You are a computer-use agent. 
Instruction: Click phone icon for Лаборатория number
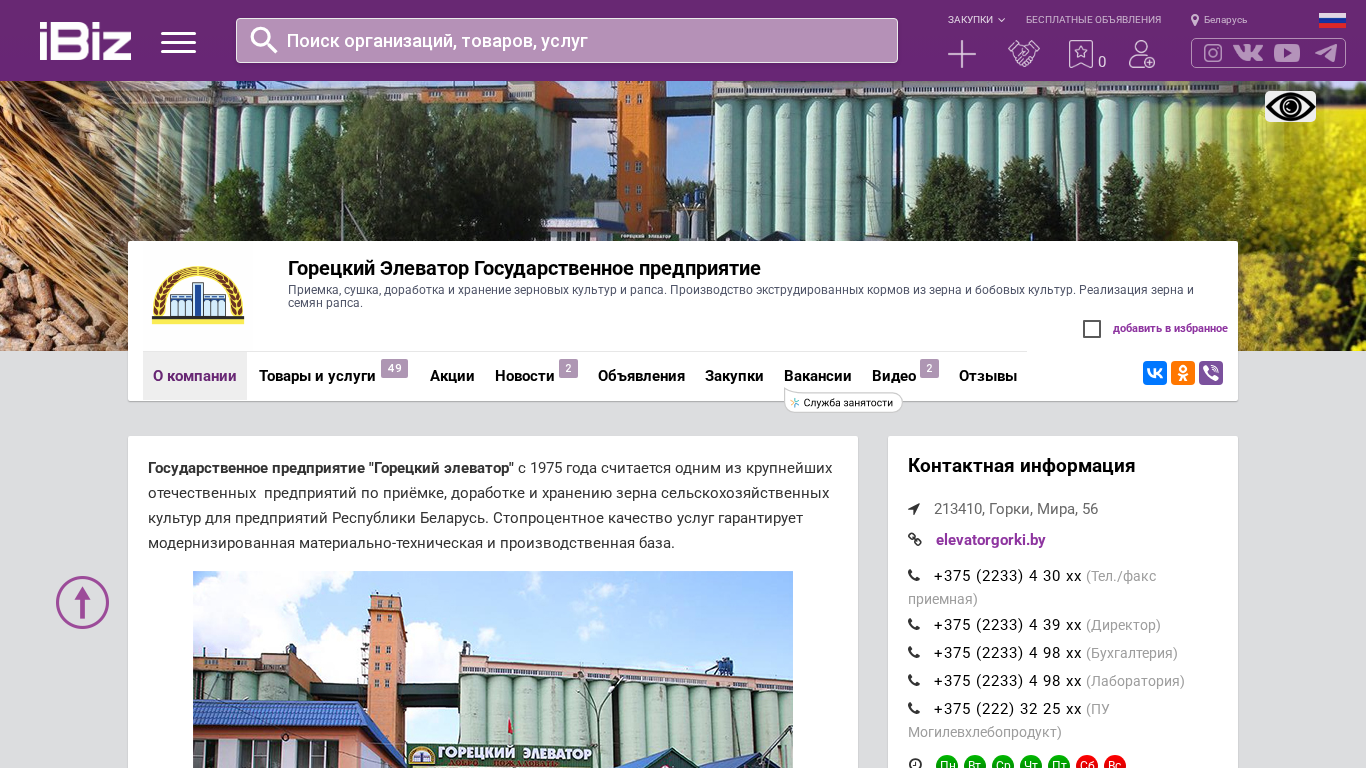coord(914,681)
